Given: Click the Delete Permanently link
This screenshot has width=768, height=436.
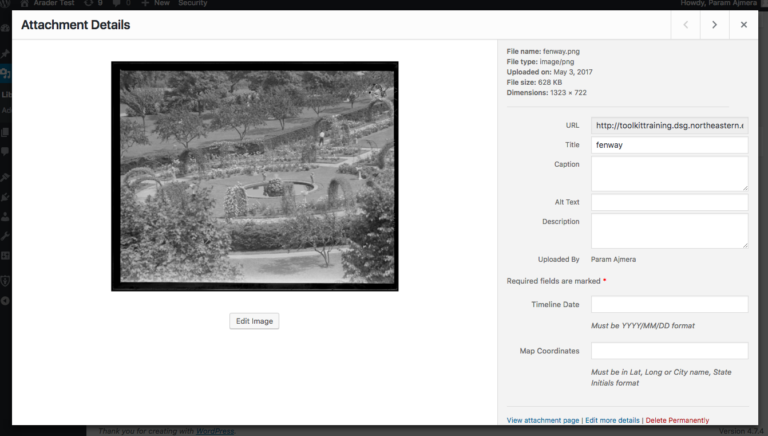Looking at the screenshot, I should [677, 420].
